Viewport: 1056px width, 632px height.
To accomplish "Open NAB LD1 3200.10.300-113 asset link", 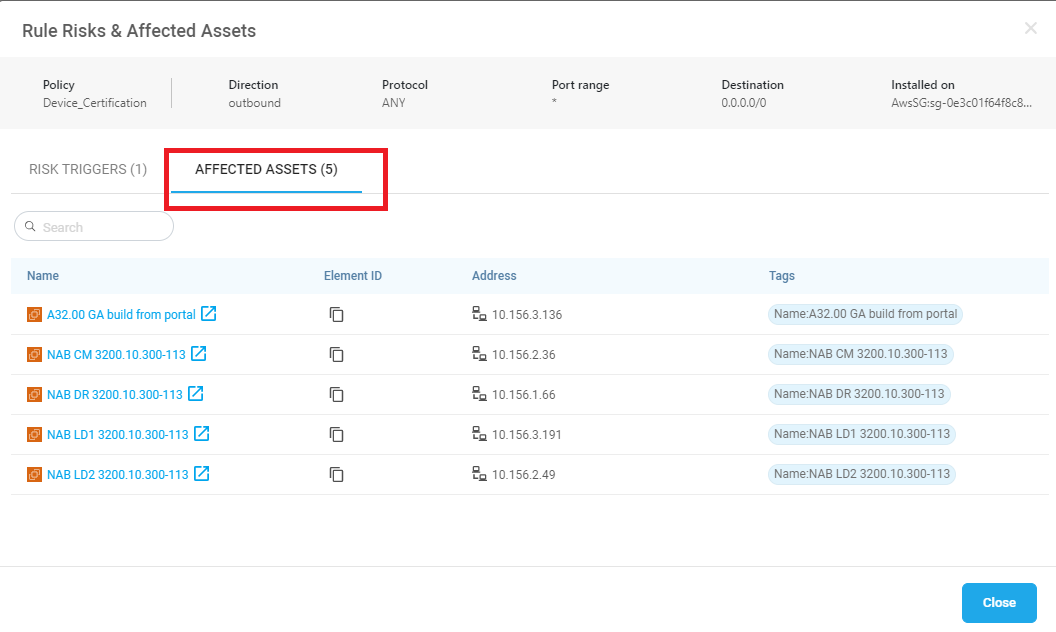I will pos(118,435).
